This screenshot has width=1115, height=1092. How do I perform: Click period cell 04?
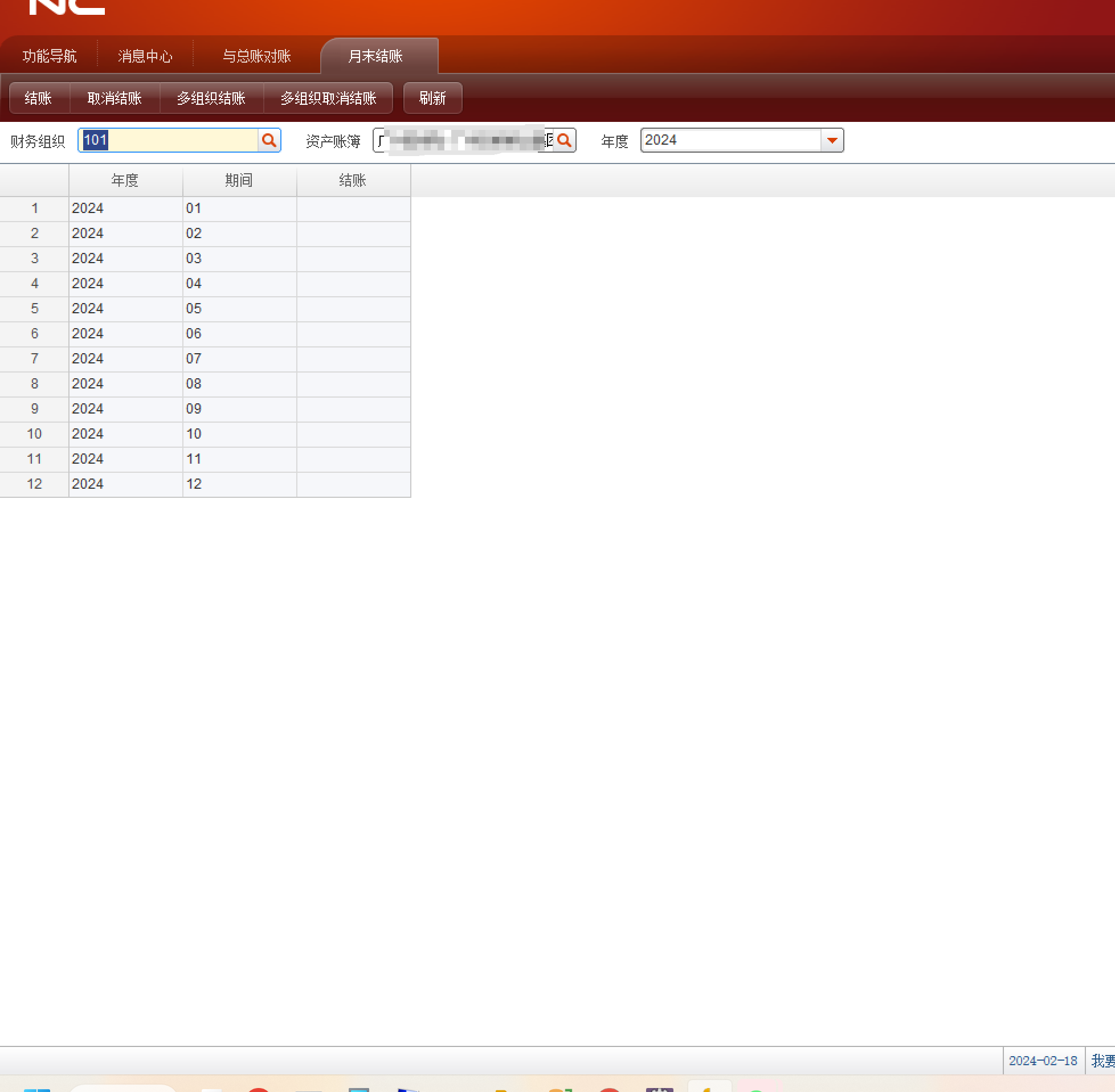point(240,284)
